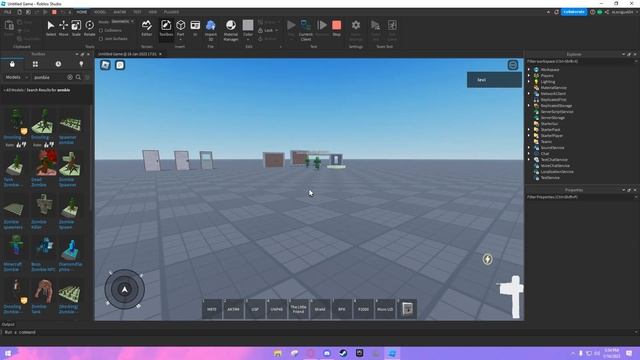Expand the TextChatService node
640x360 pixels.
(x=529, y=160)
